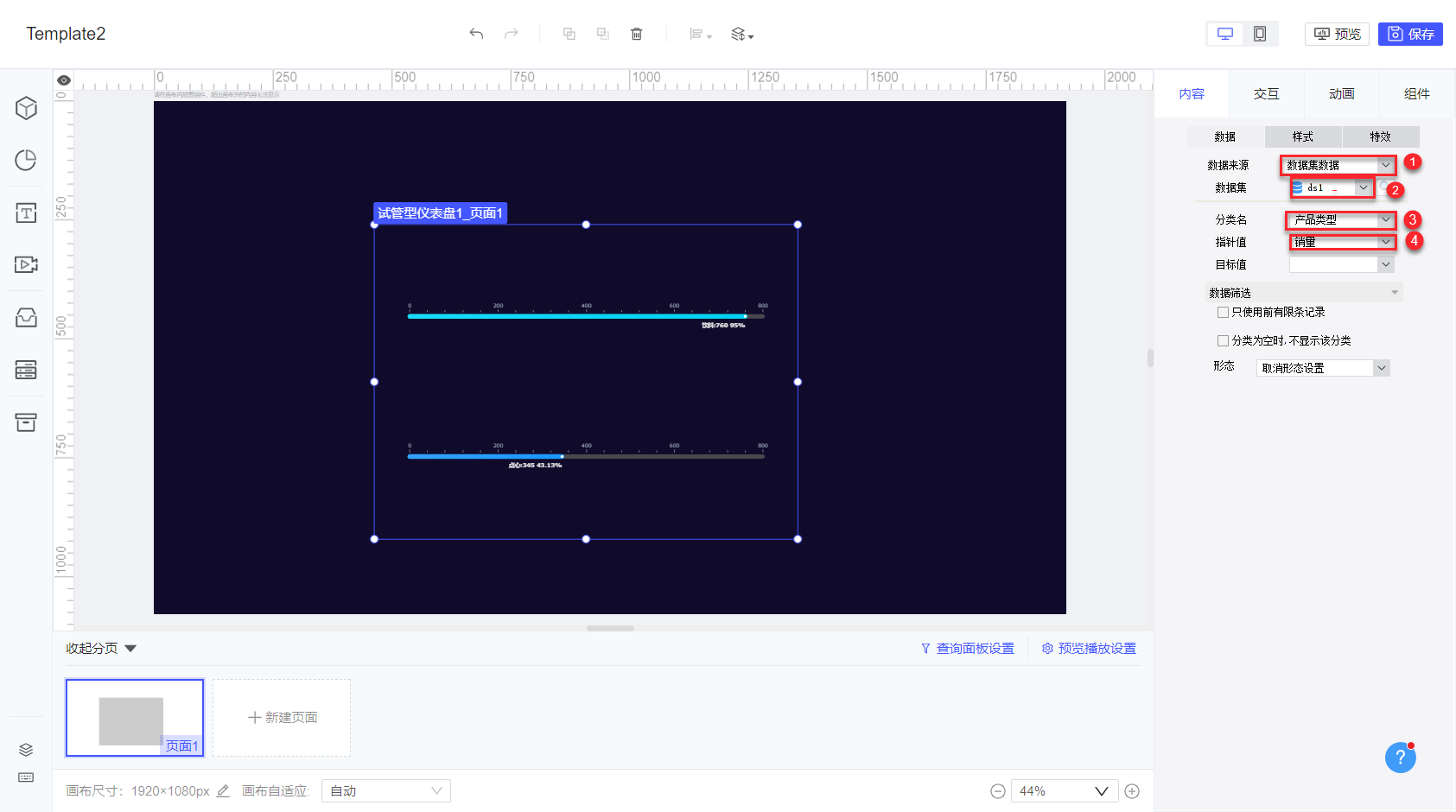Switch to the 交互 tab
The width and height of the screenshot is (1456, 812).
pos(1267,93)
